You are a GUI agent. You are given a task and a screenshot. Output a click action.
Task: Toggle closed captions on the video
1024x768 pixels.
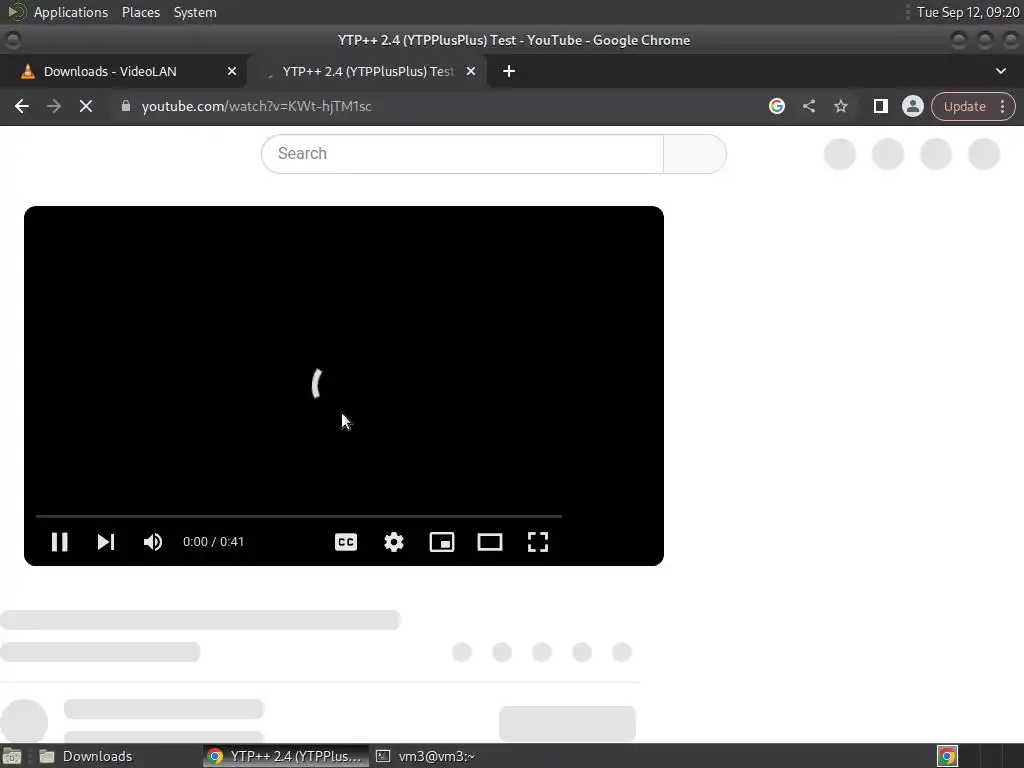(346, 542)
